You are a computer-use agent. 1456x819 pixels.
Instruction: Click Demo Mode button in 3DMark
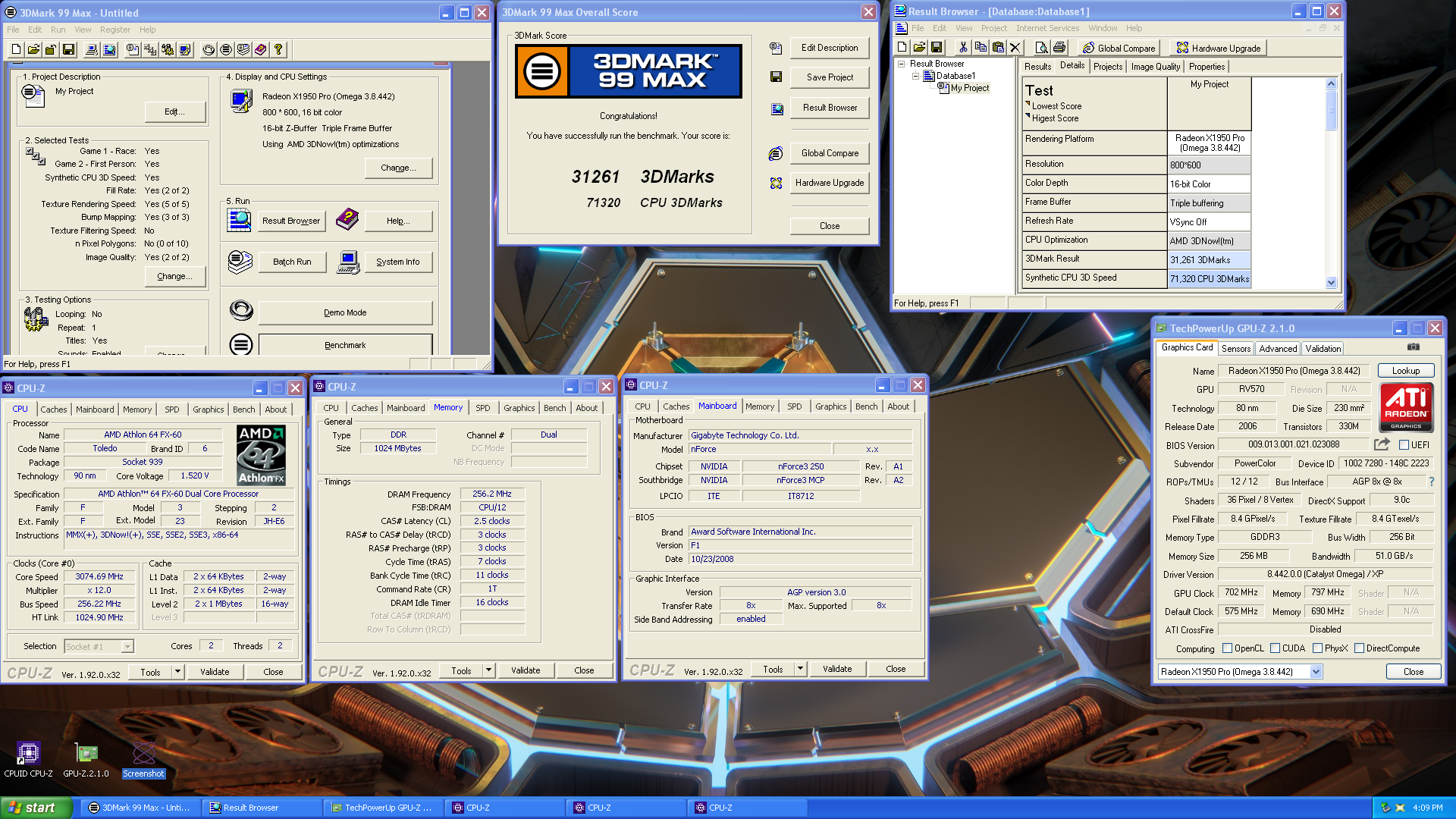(345, 312)
